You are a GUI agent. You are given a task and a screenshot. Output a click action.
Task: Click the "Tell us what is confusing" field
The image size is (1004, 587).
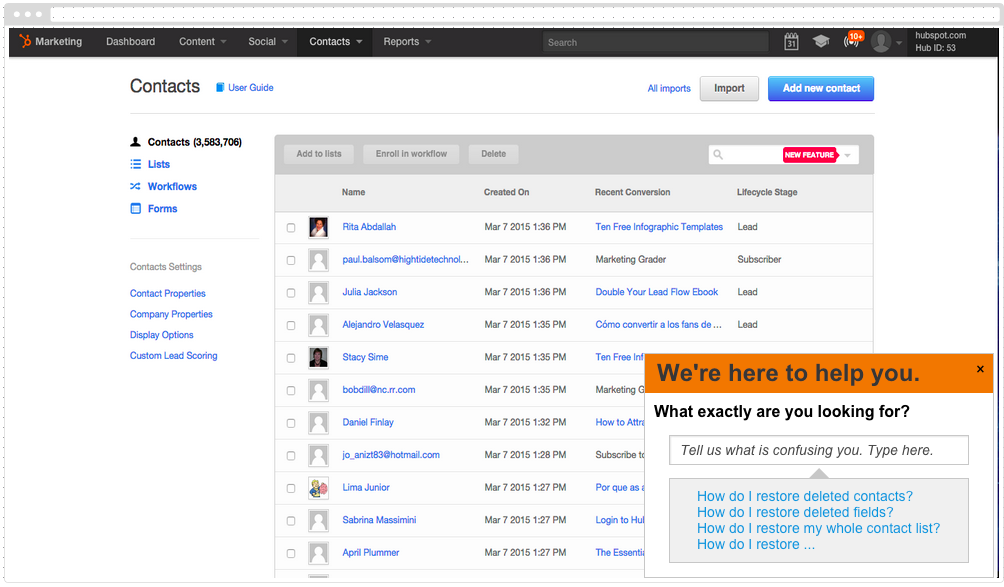coord(818,450)
